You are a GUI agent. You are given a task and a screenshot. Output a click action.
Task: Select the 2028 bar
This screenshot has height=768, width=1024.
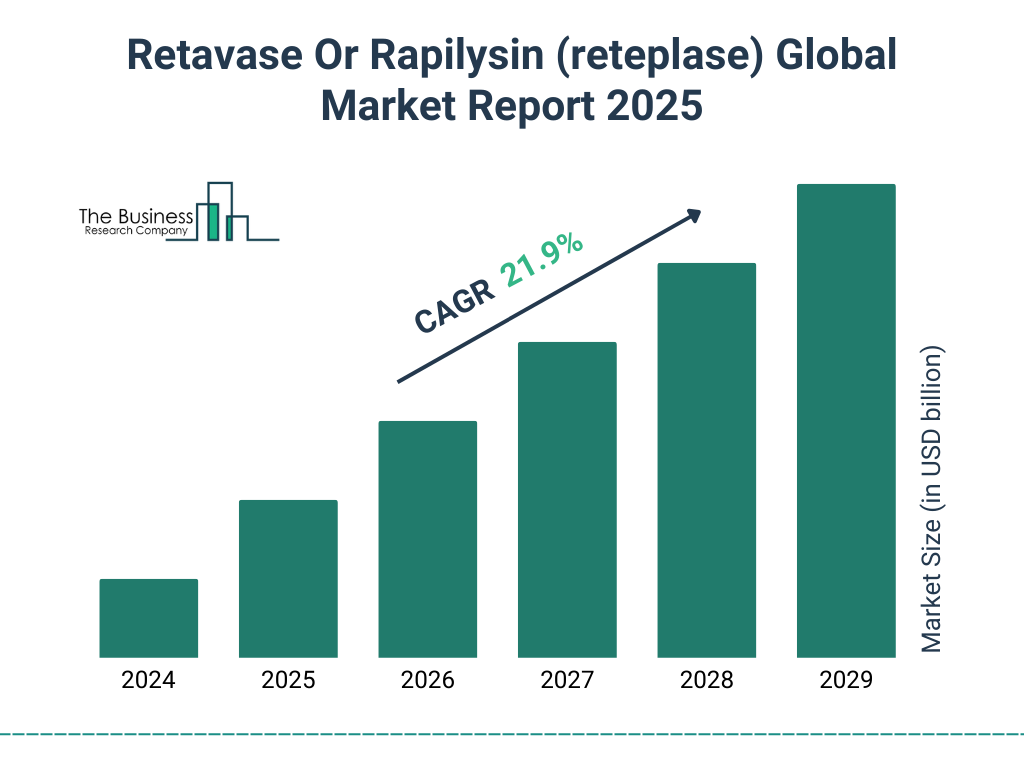click(707, 460)
